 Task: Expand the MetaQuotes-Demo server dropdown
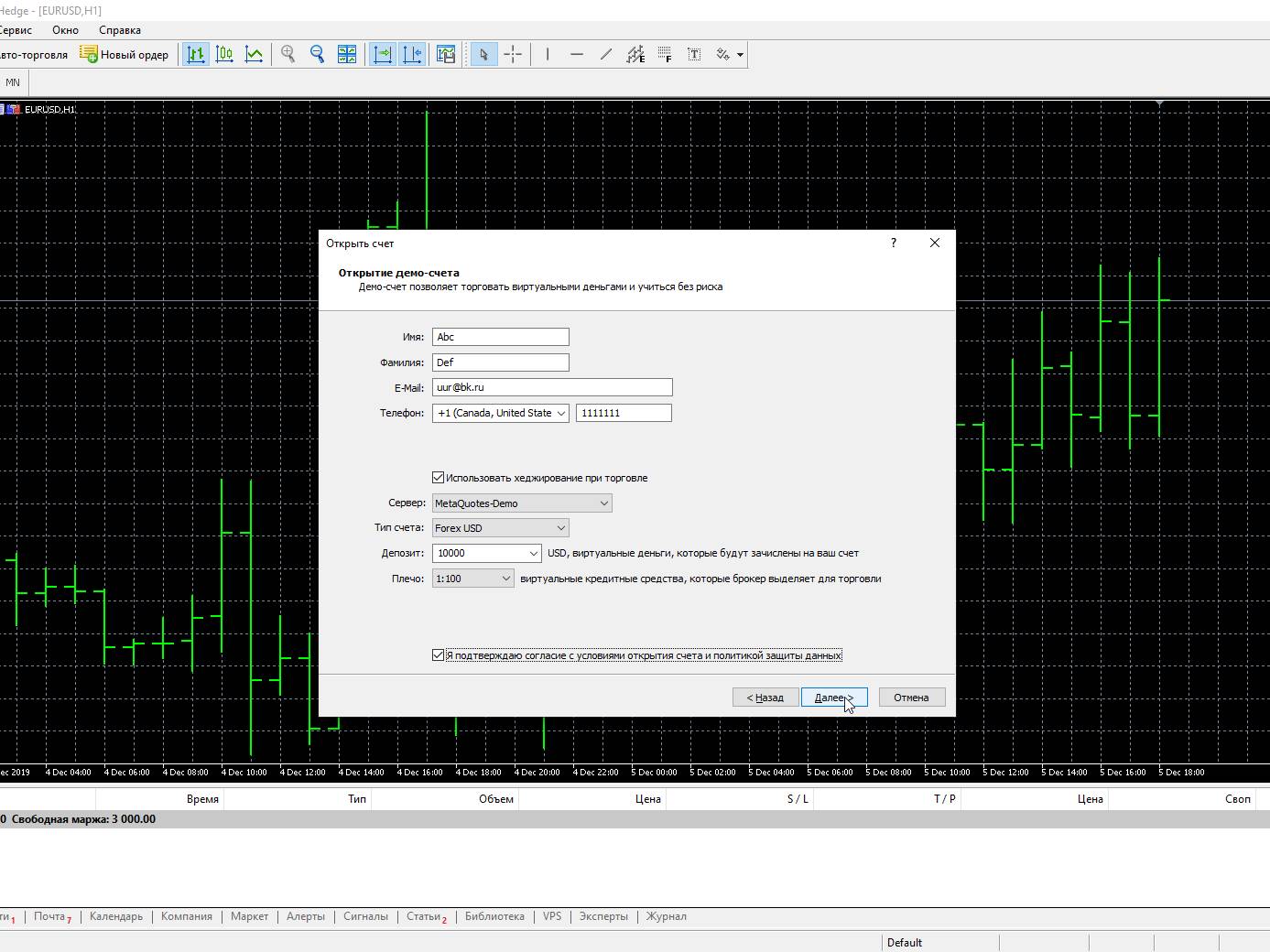pos(521,503)
